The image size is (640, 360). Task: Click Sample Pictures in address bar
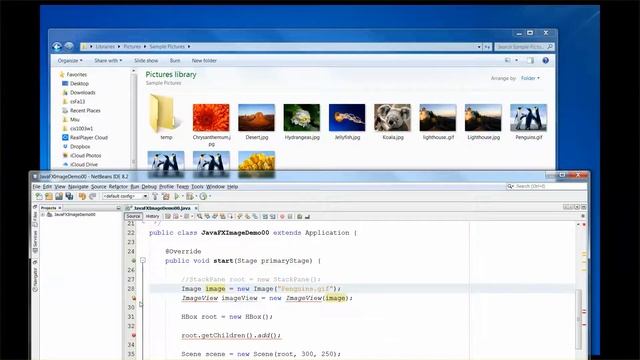(167, 47)
